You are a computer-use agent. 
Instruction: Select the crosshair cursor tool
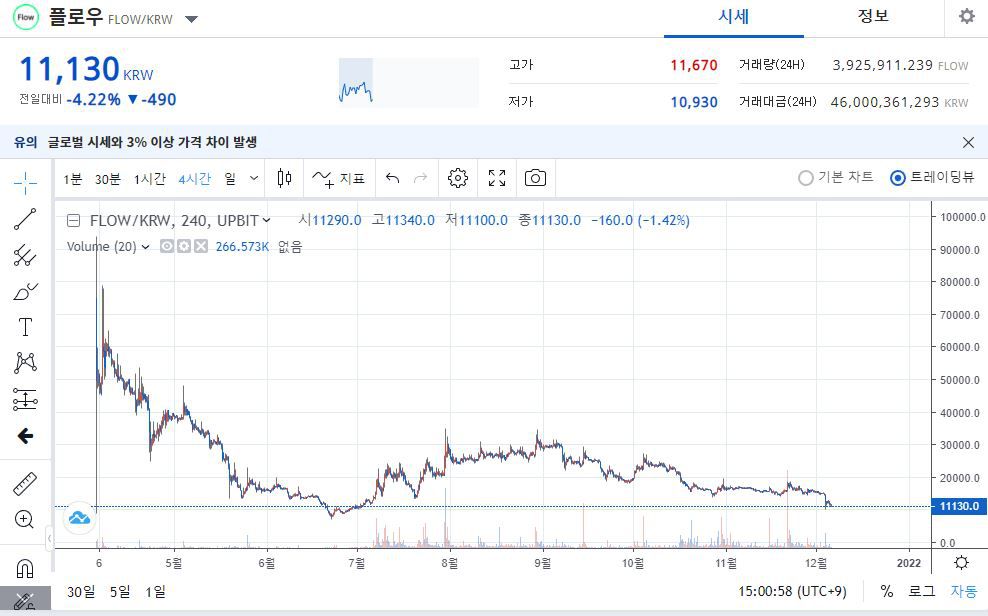25,183
